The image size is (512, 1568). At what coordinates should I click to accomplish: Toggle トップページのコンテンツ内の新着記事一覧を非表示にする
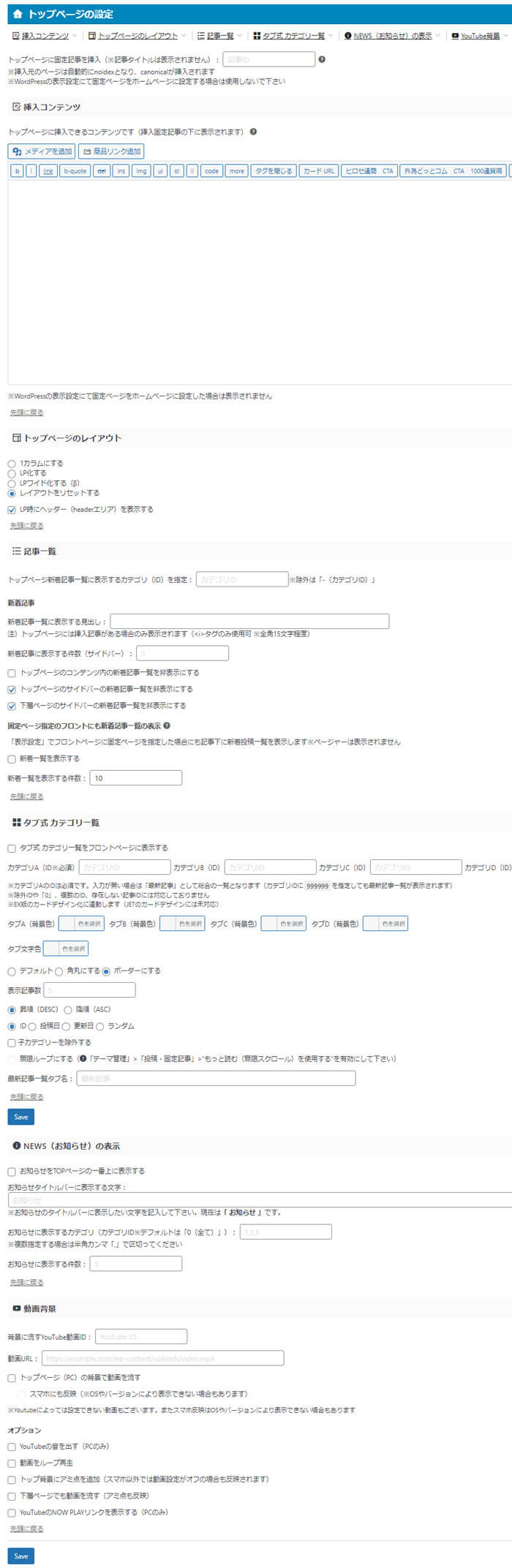[x=12, y=673]
